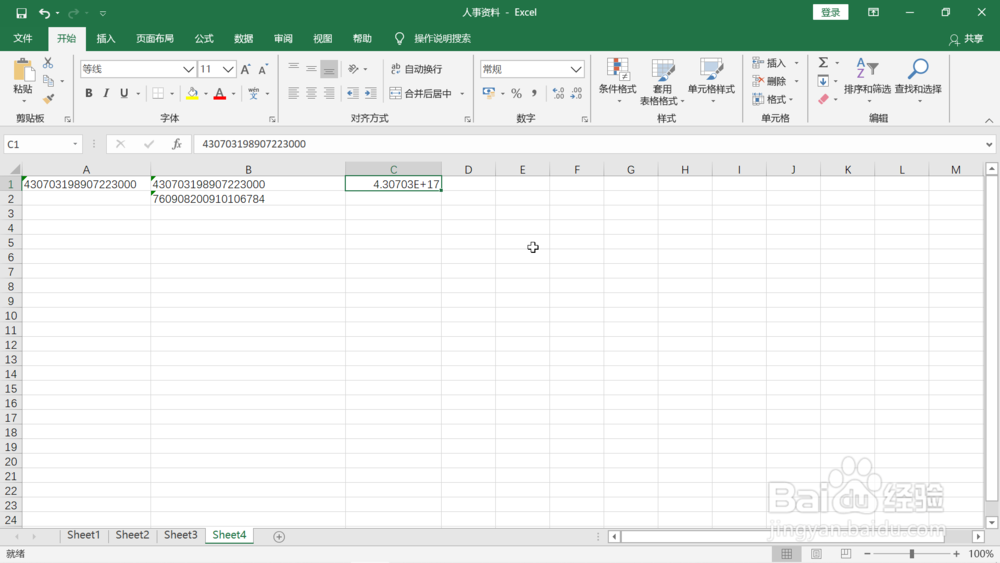
Task: Open the font name dropdown 等线
Action: (x=188, y=69)
